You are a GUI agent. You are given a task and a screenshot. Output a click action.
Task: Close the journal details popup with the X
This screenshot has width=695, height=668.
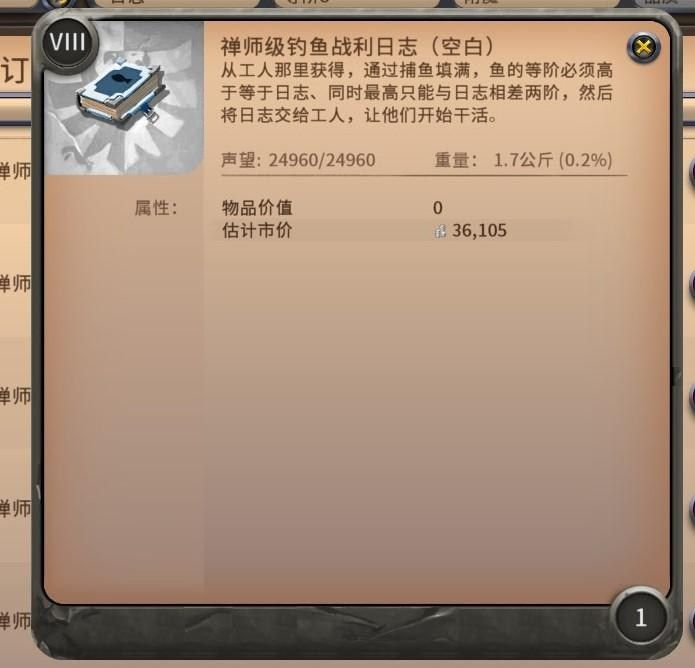[643, 47]
